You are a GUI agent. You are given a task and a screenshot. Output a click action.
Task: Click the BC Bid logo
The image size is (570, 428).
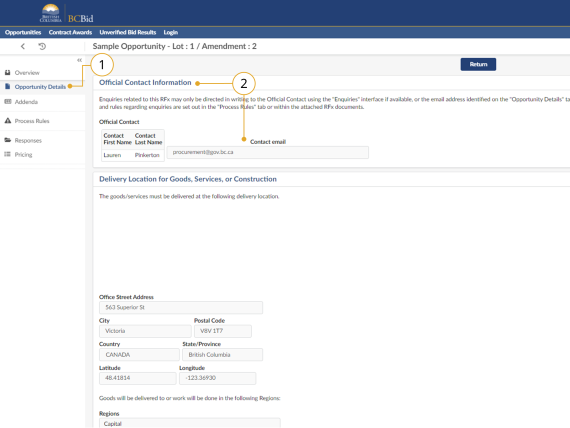click(x=67, y=14)
